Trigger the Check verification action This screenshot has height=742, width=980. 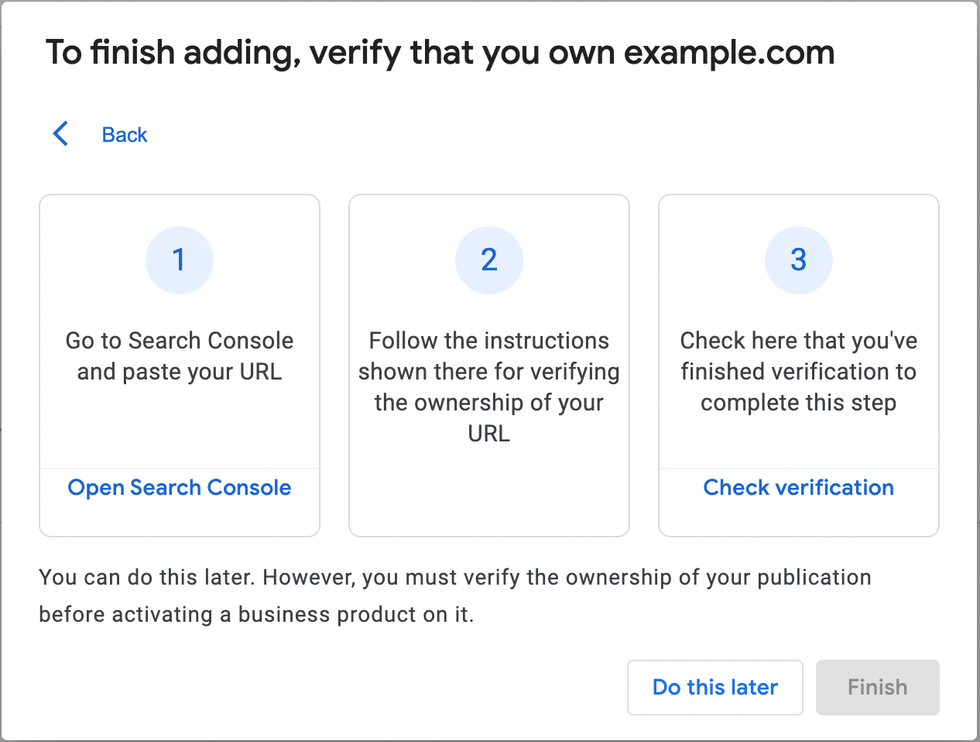coord(798,487)
